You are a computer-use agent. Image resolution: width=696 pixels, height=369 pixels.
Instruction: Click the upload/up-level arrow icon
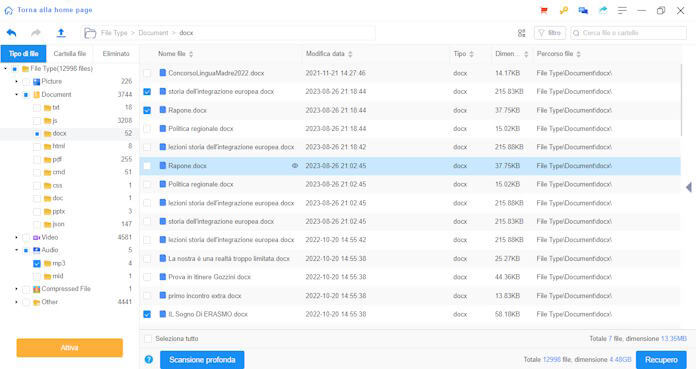coord(61,33)
